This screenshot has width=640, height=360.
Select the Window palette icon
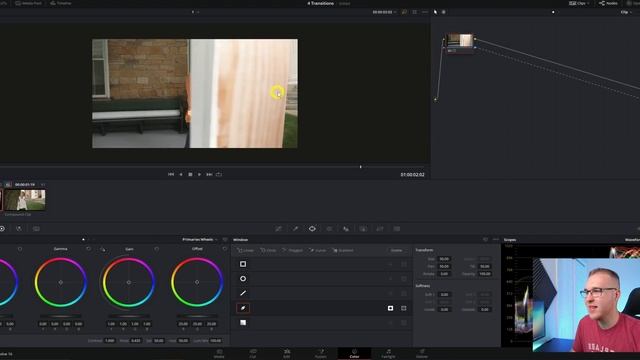[312, 229]
